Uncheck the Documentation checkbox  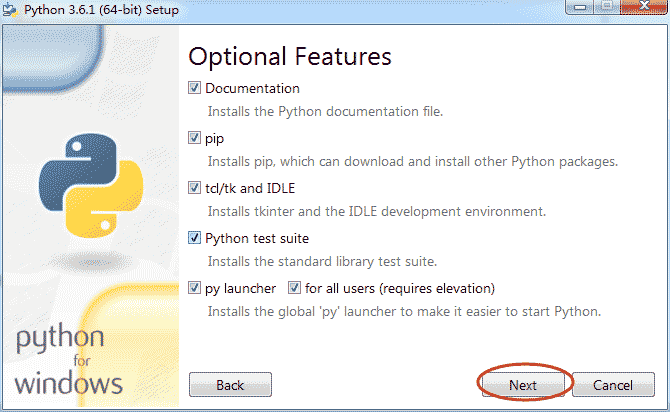pos(195,88)
